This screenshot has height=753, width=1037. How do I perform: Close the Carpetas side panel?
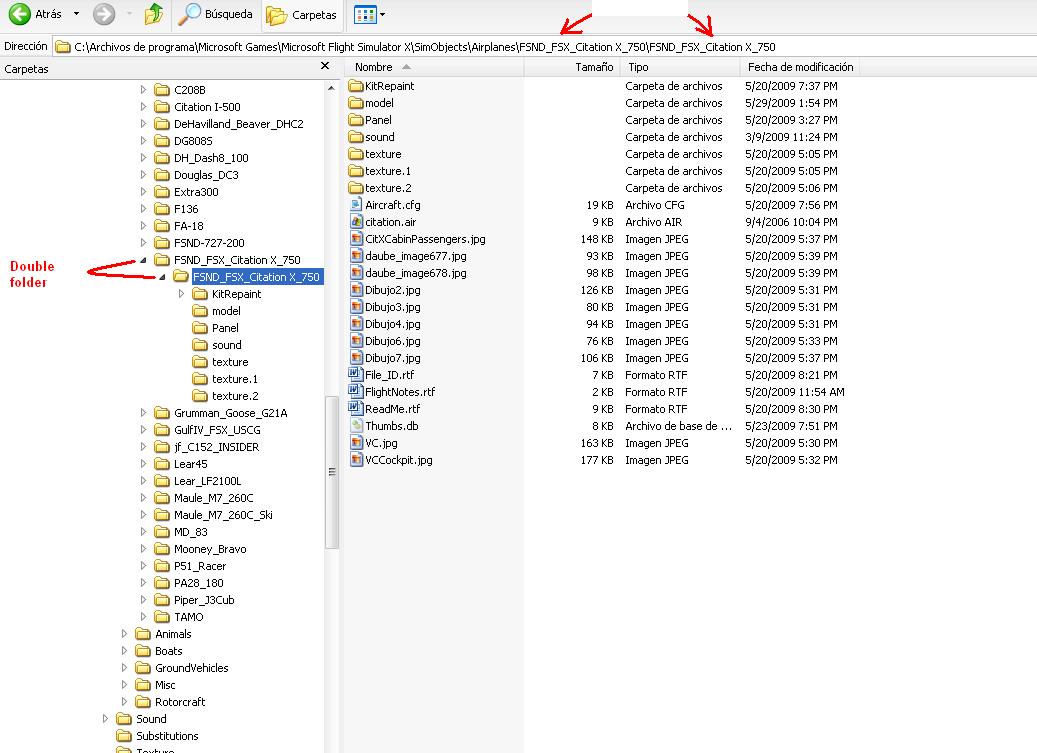pos(325,66)
